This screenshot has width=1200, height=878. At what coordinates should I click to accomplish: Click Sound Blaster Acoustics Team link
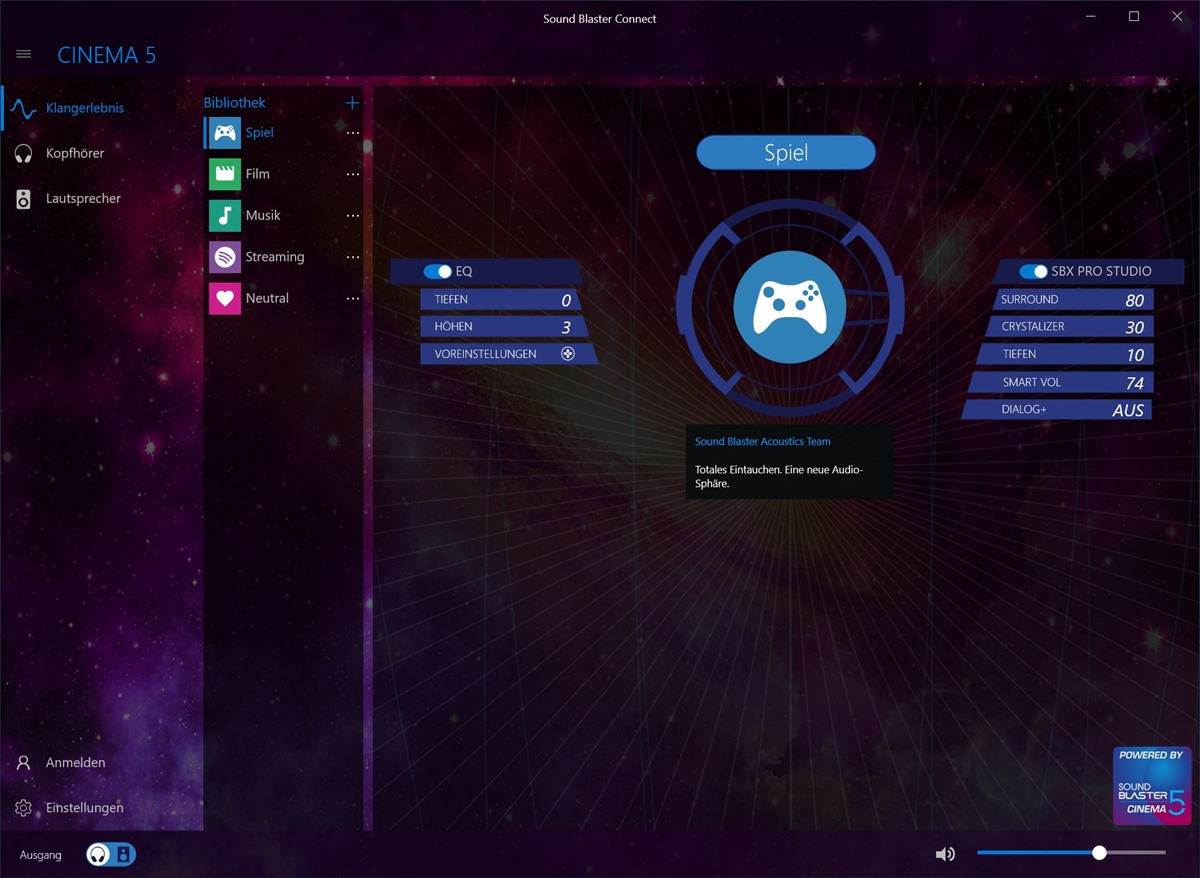click(763, 441)
